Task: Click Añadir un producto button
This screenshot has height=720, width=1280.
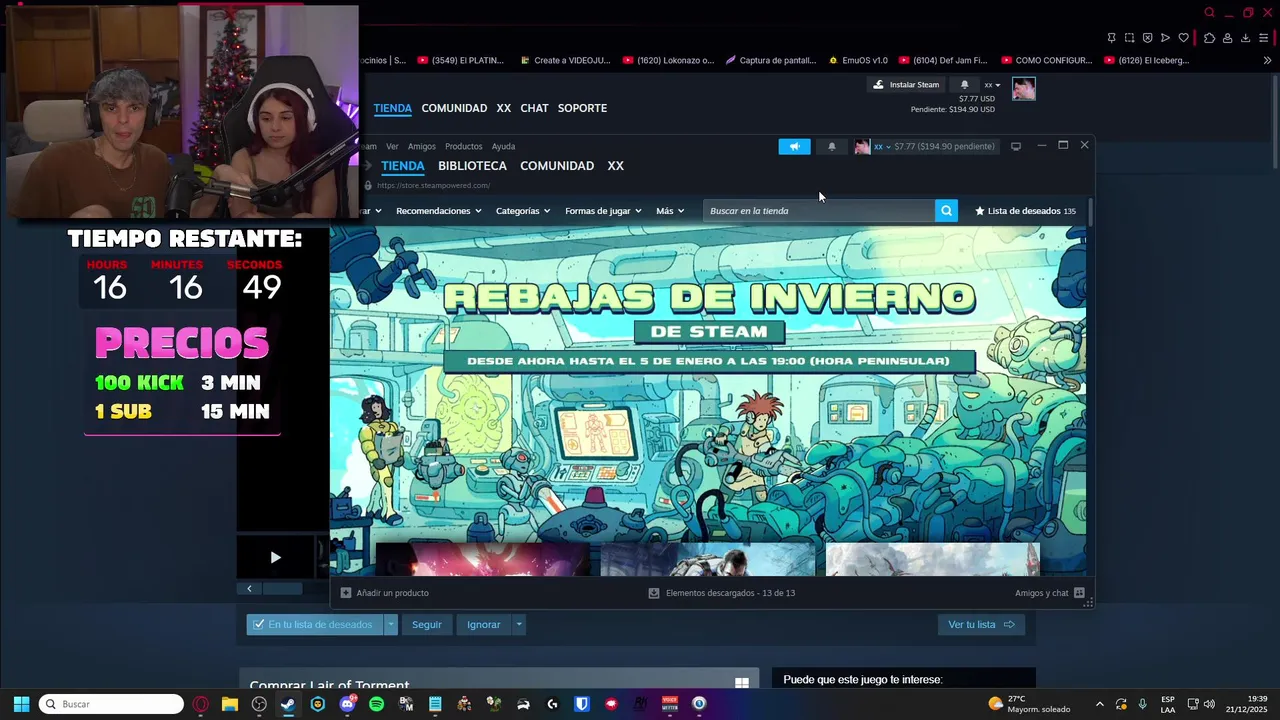Action: [385, 593]
